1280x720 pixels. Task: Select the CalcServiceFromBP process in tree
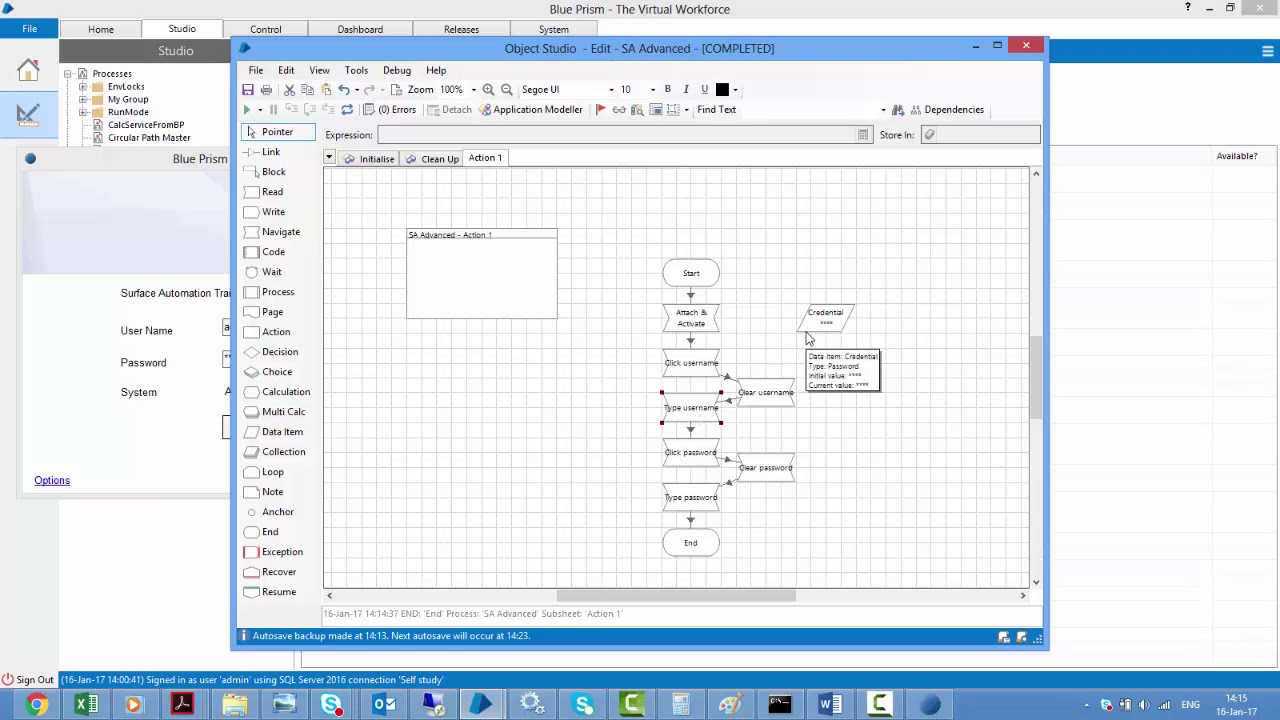[x=146, y=125]
